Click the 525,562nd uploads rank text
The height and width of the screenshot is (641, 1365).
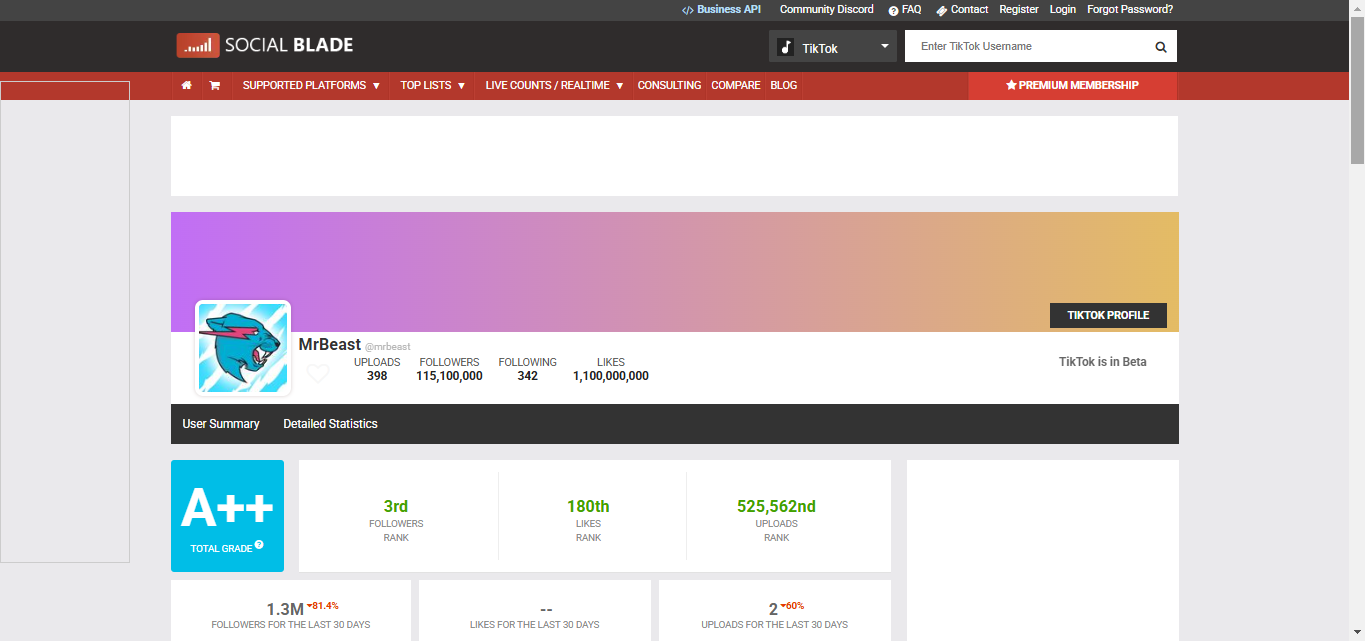[776, 506]
